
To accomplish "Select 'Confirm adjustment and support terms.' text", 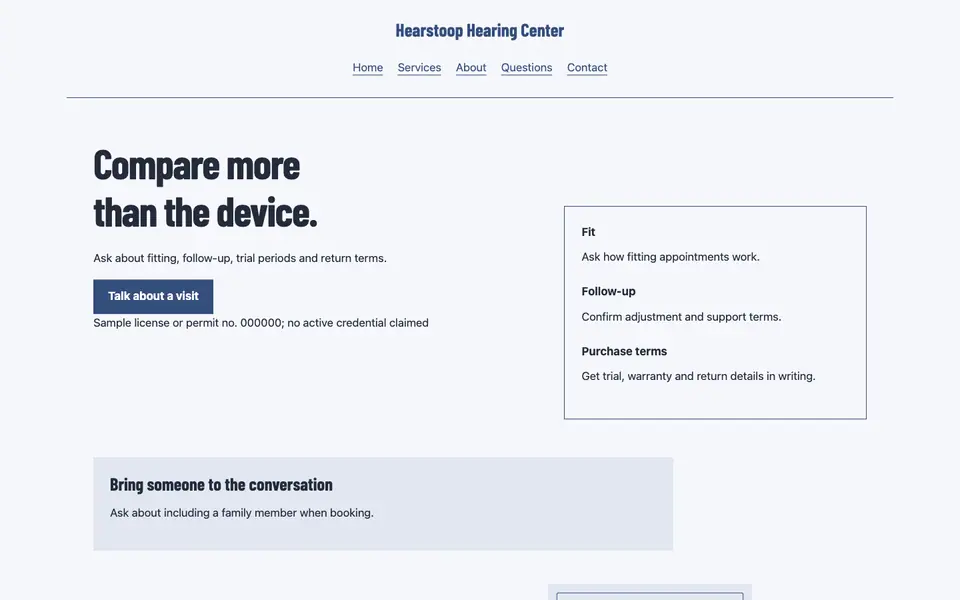I will [681, 317].
